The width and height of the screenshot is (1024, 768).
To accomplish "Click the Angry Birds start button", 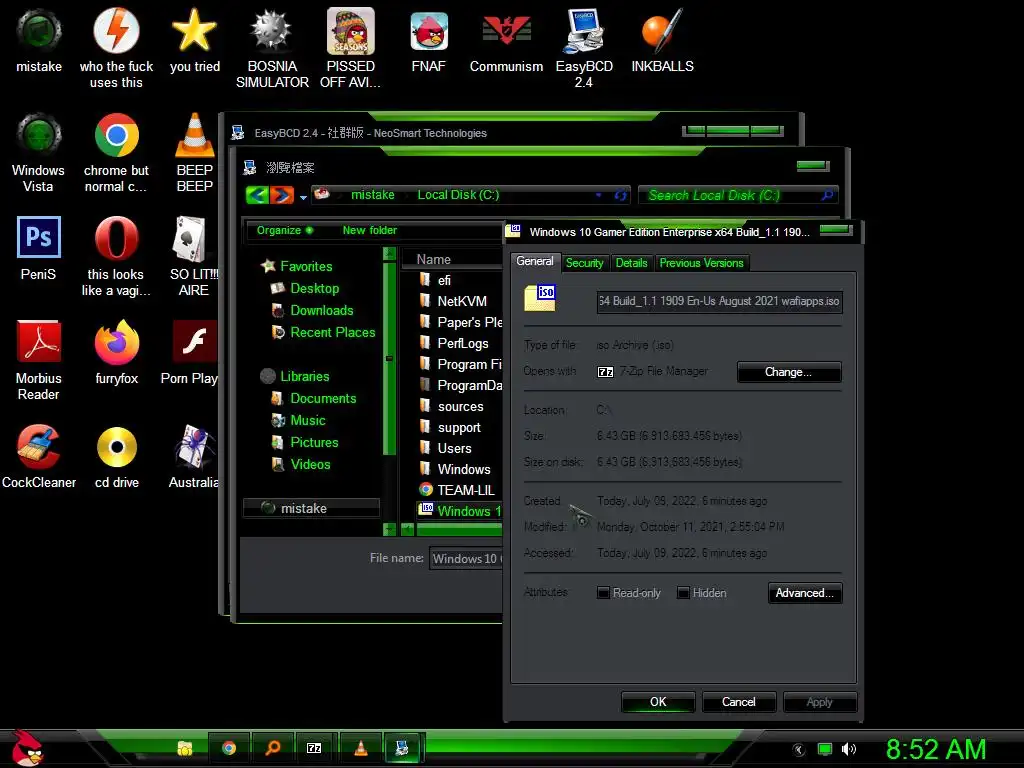I will (x=27, y=748).
